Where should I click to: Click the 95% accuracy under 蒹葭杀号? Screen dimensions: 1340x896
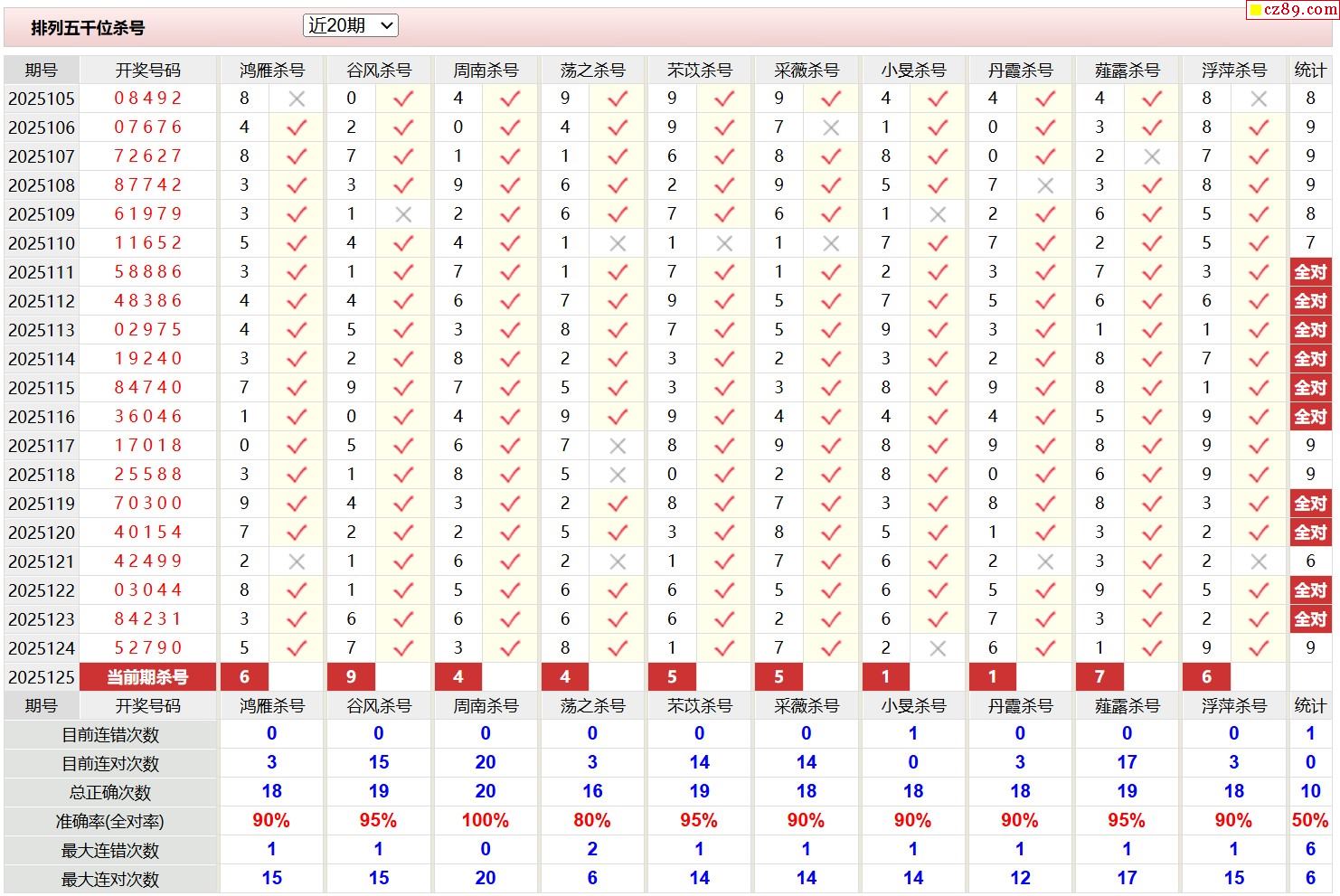tap(1127, 821)
